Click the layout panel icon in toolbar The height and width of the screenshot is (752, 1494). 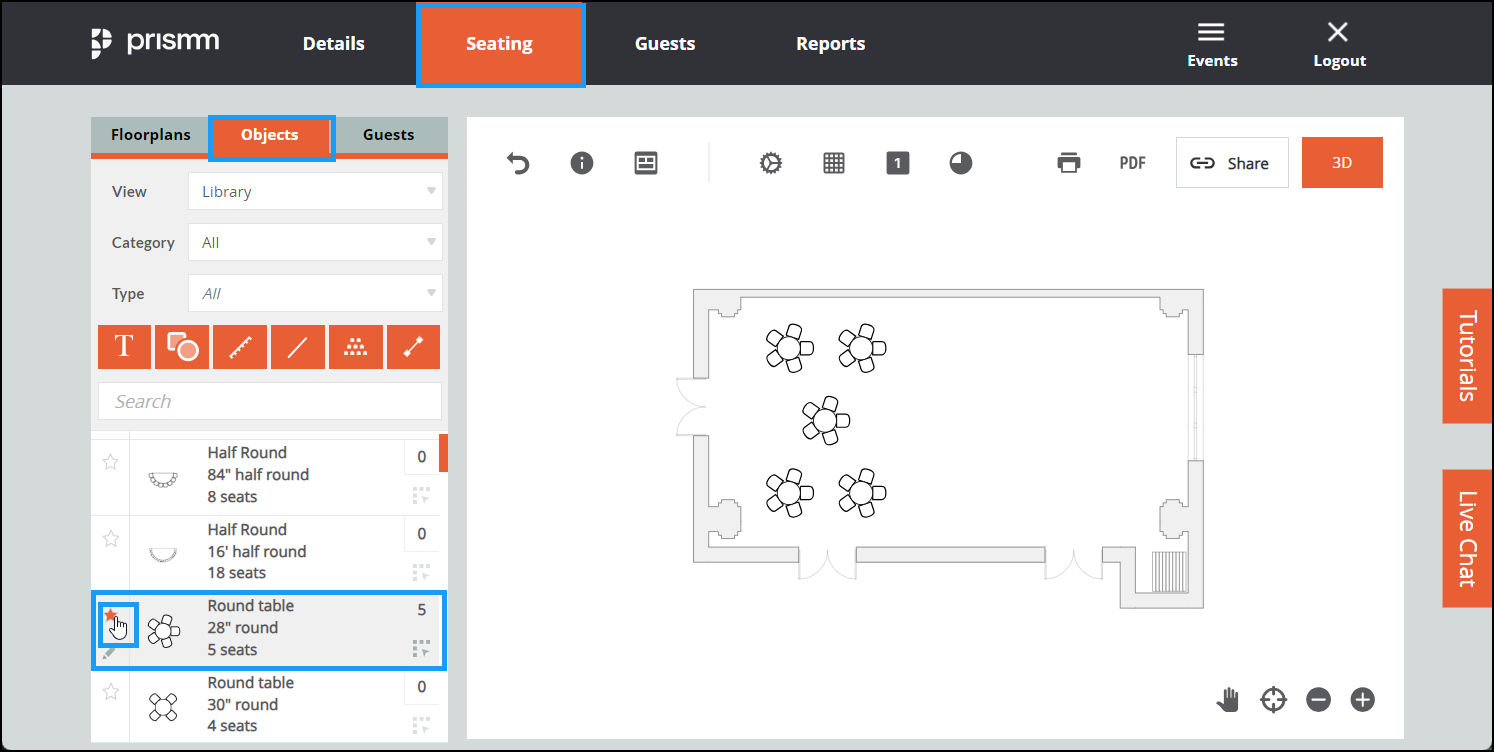tap(646, 163)
